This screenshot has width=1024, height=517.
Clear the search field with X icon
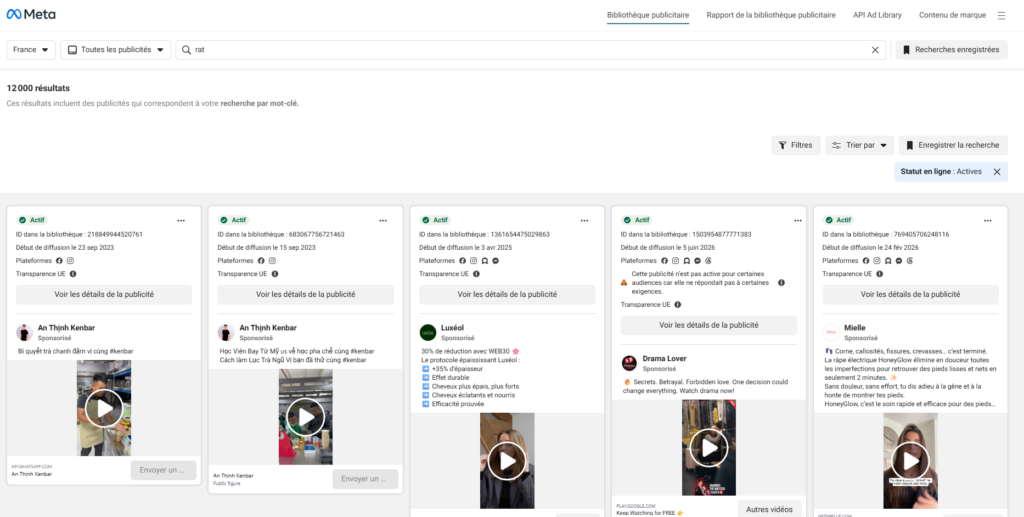click(875, 50)
